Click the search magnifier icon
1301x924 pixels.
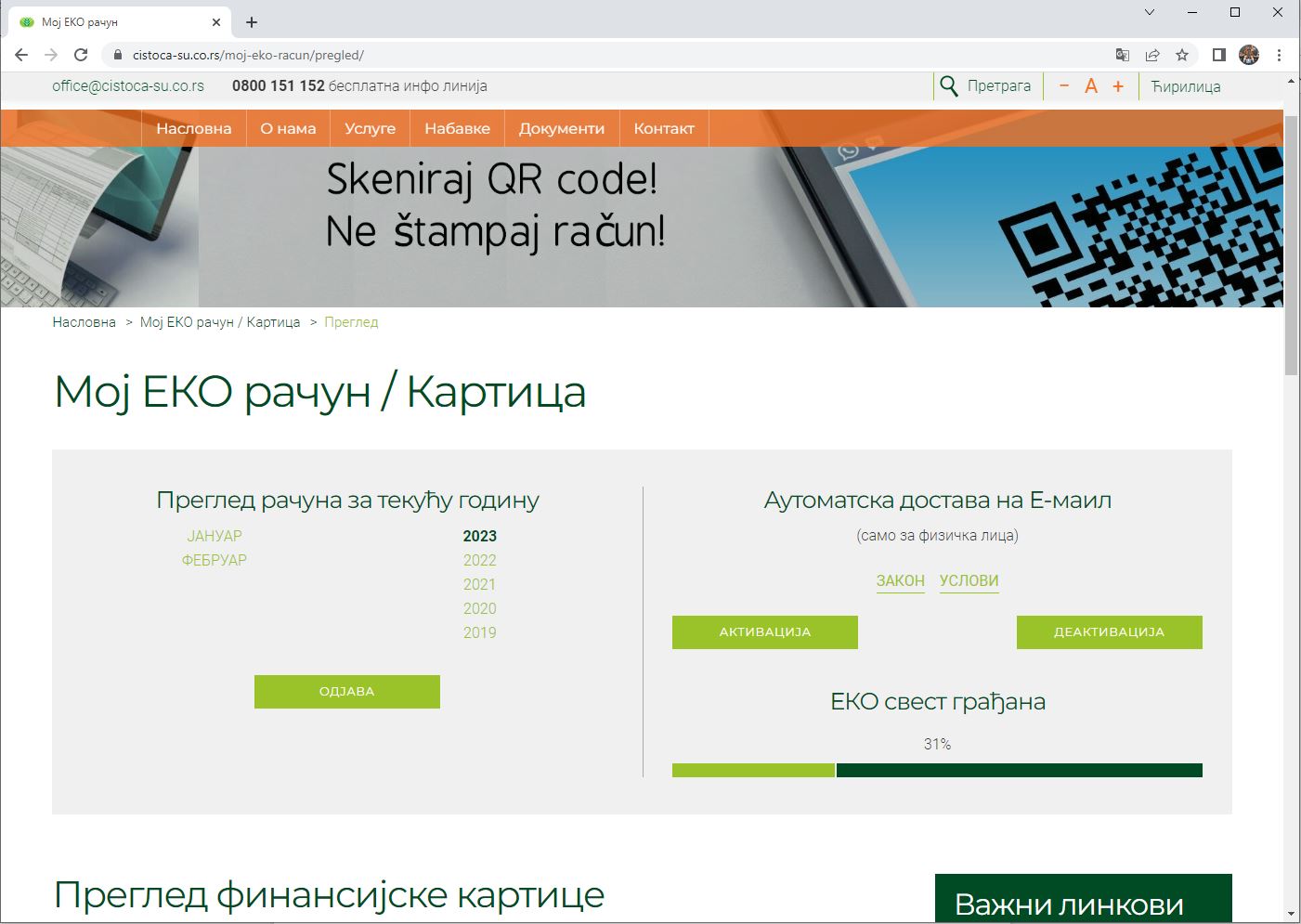pos(948,86)
